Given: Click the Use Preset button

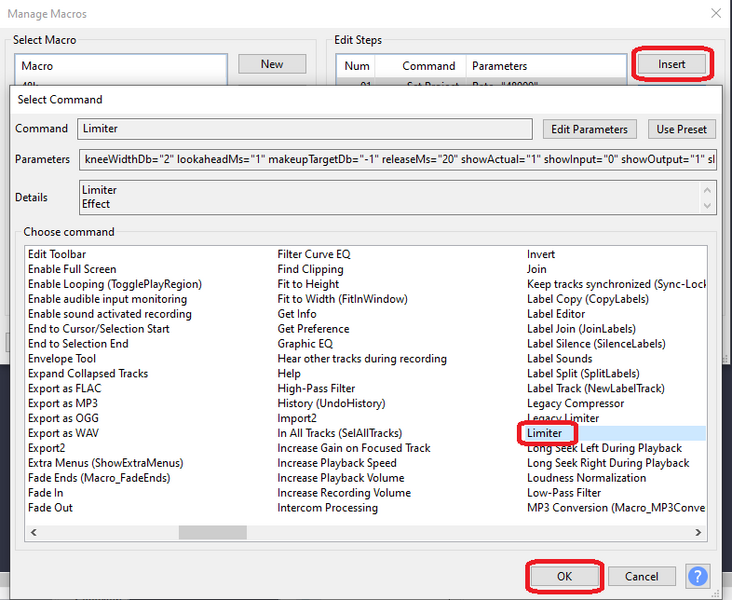Looking at the screenshot, I should click(x=681, y=129).
